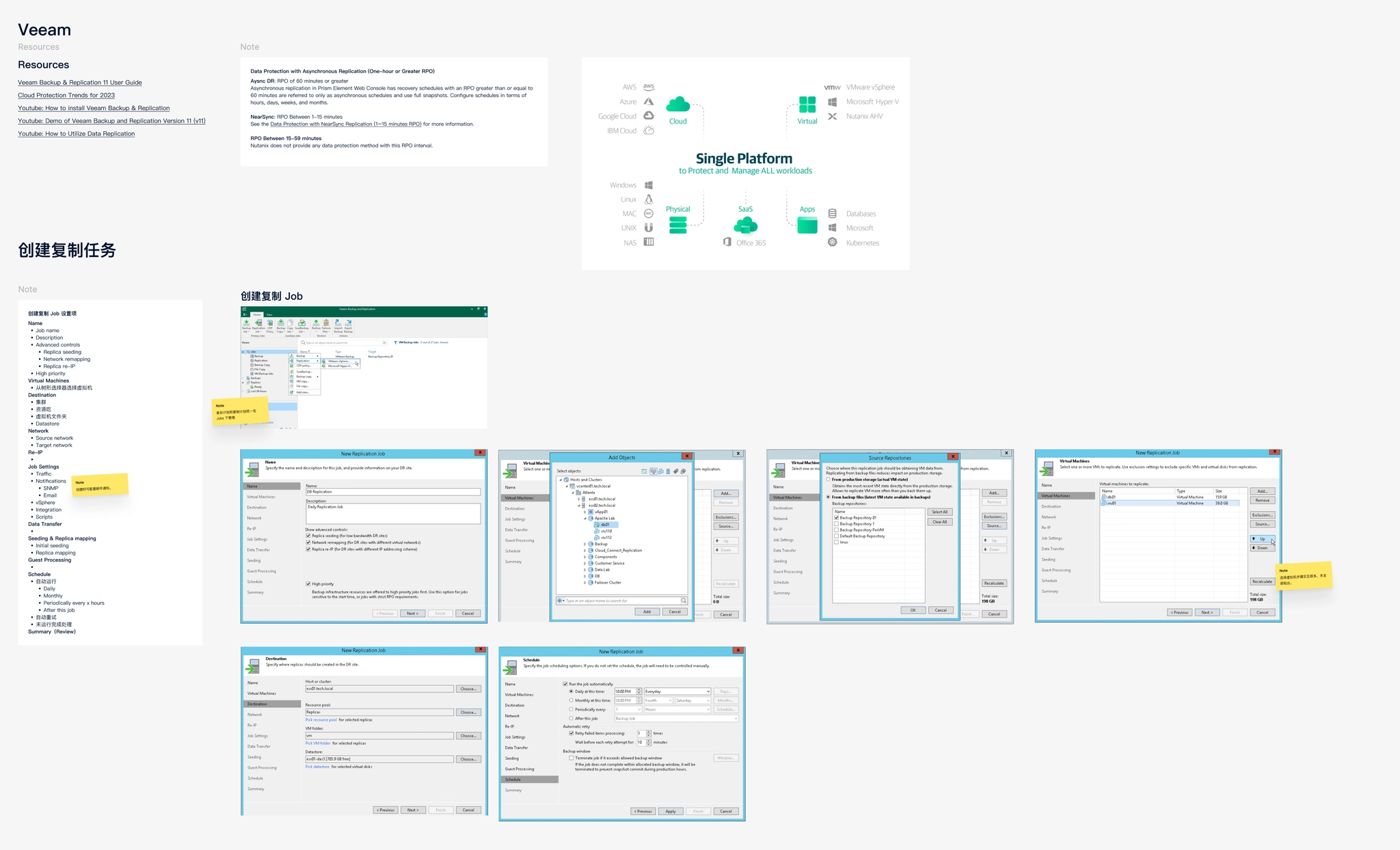Screen dimensions: 1400x850
Task: Click the Virtual green squares icon
Action: point(807,105)
